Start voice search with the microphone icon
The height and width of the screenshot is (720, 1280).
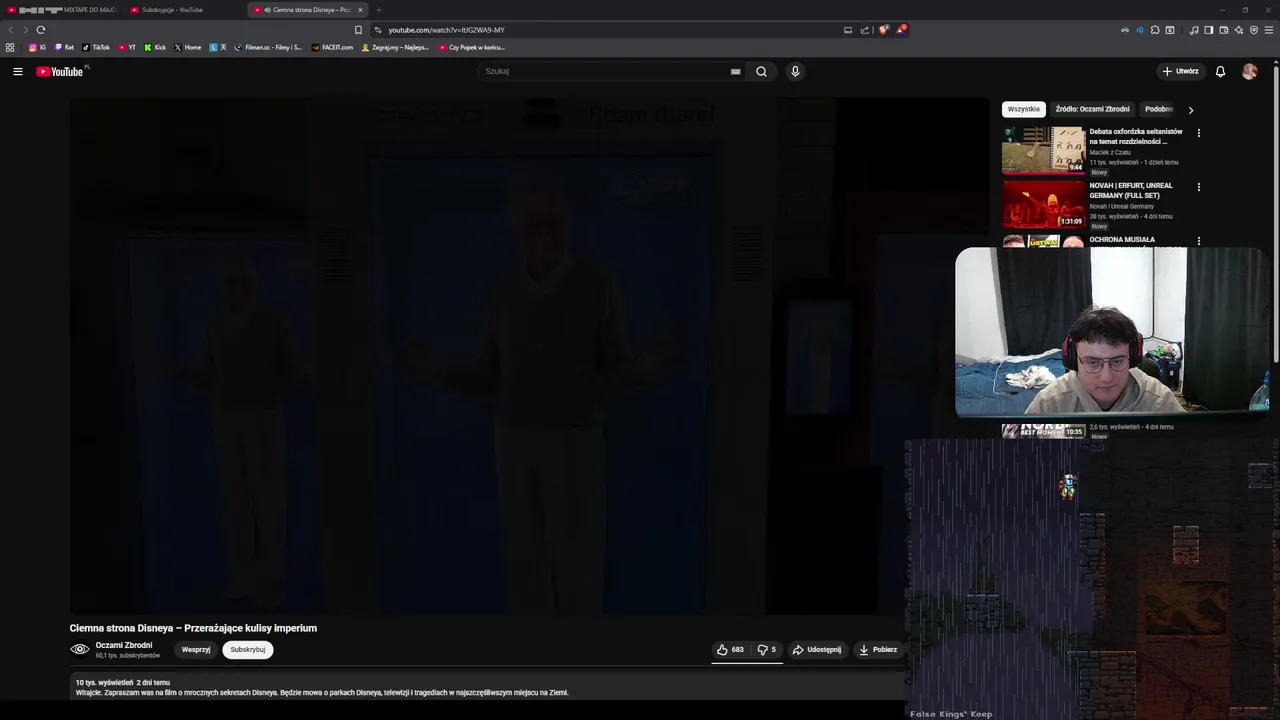795,71
